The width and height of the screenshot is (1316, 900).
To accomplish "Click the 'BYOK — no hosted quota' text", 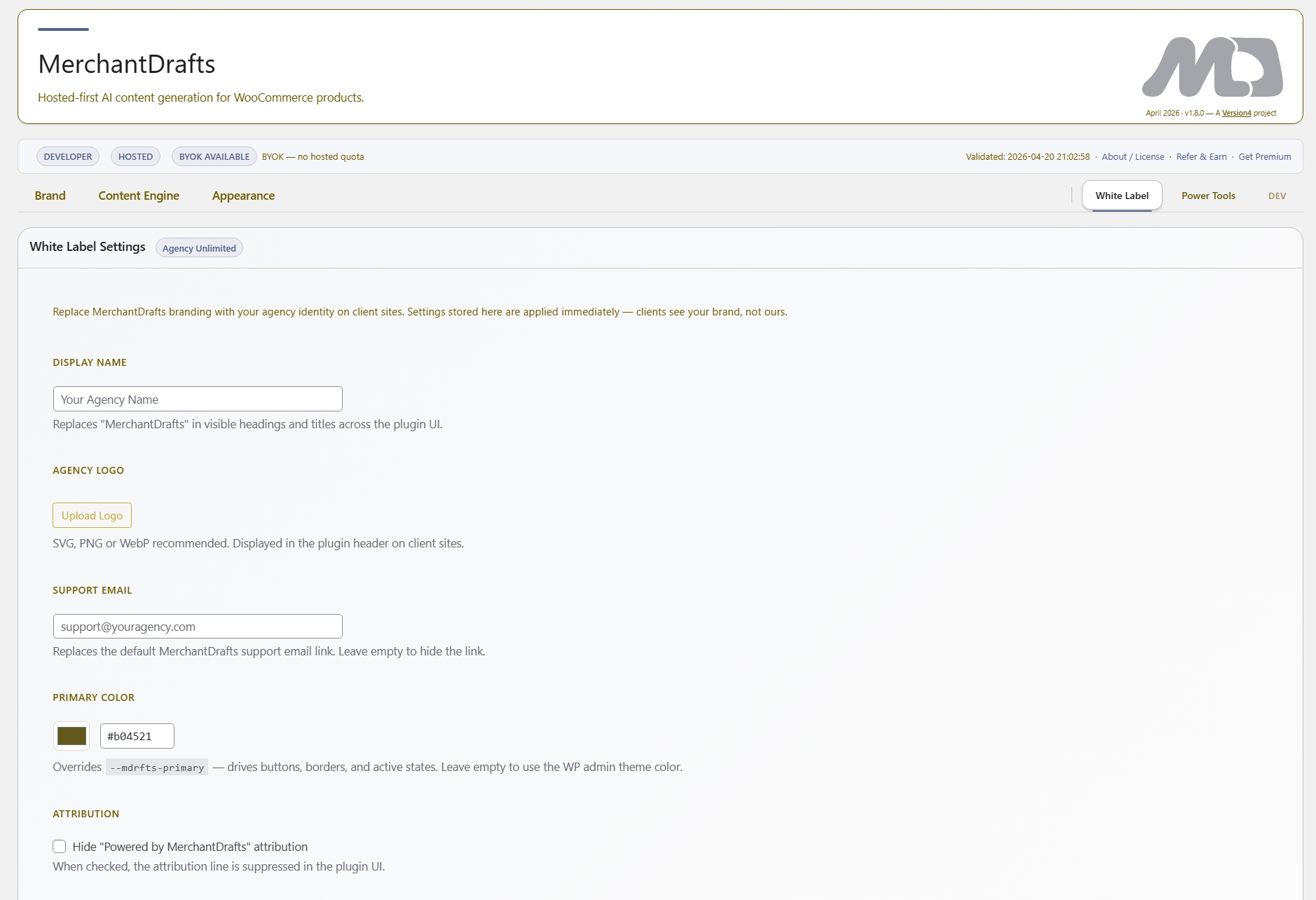I will (x=313, y=156).
